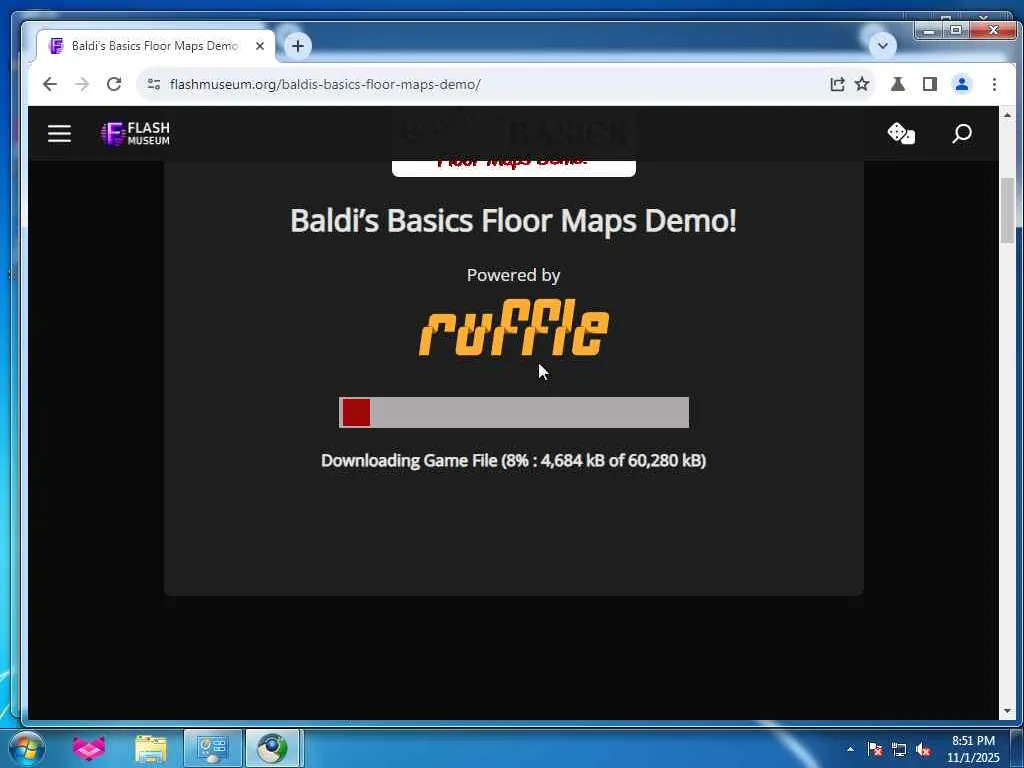1024x768 pixels.
Task: Minimize the Chrome window
Action: tap(928, 29)
